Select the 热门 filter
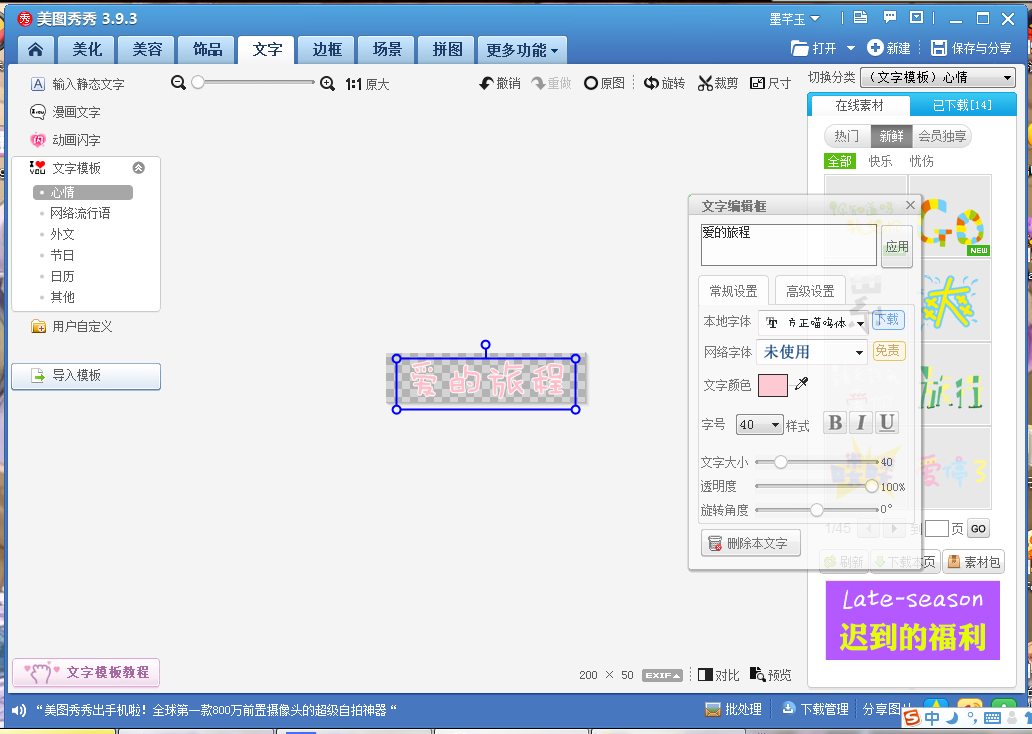Image resolution: width=1032 pixels, height=734 pixels. [847, 136]
